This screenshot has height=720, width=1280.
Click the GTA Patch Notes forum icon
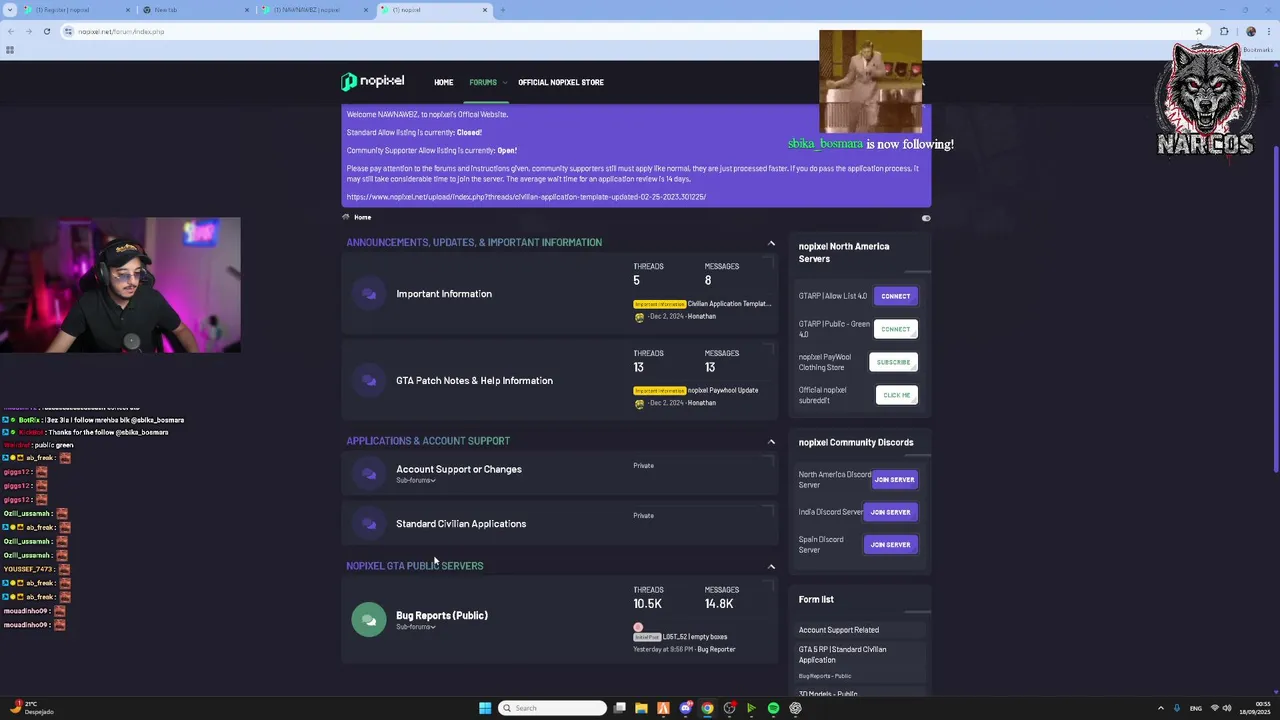coord(369,380)
